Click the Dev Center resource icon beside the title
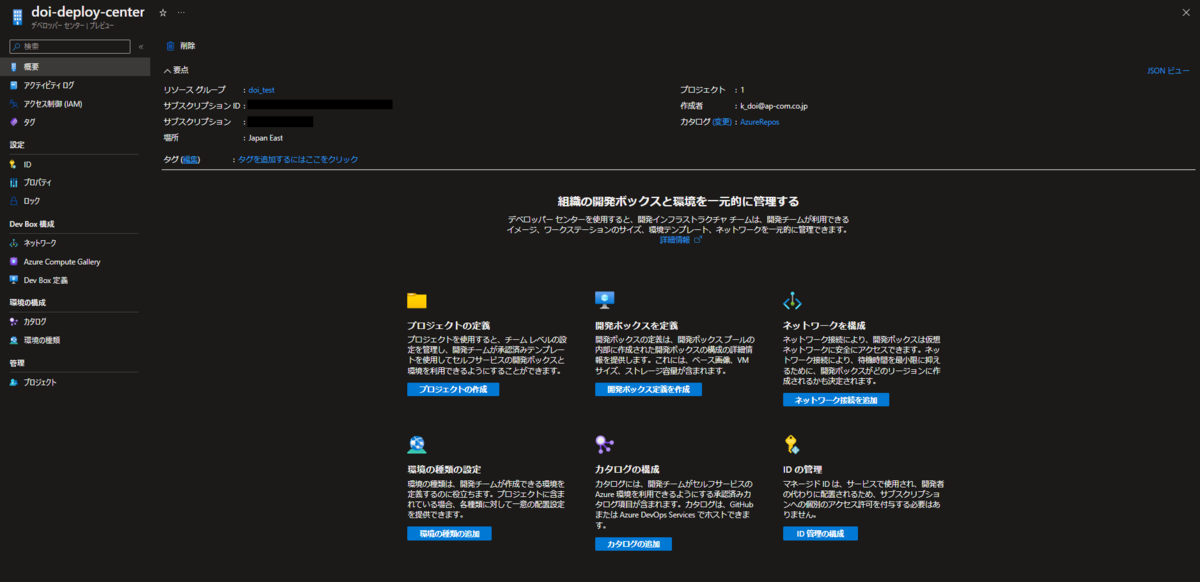 pos(17,17)
